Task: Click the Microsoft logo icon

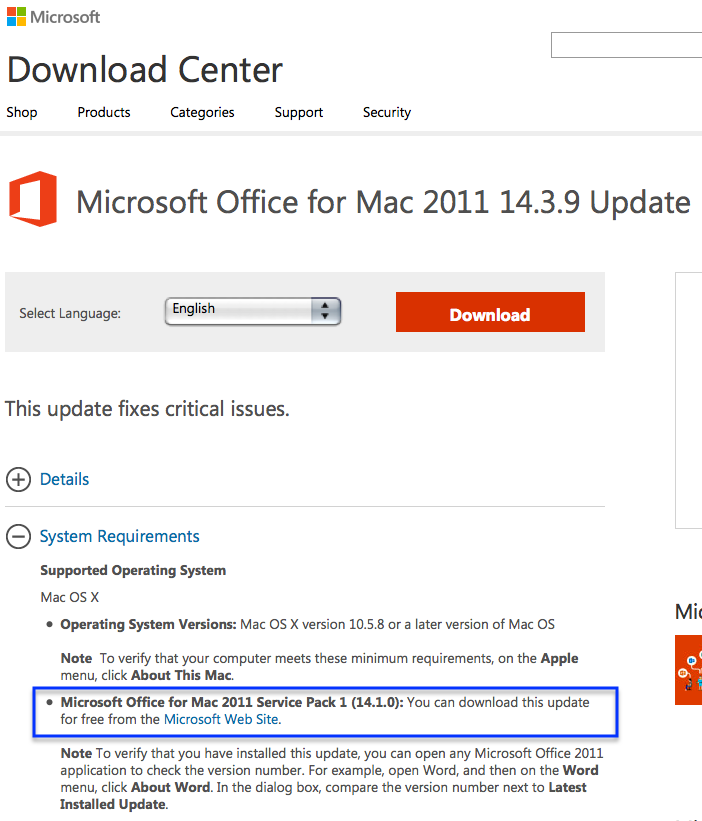Action: 16,17
